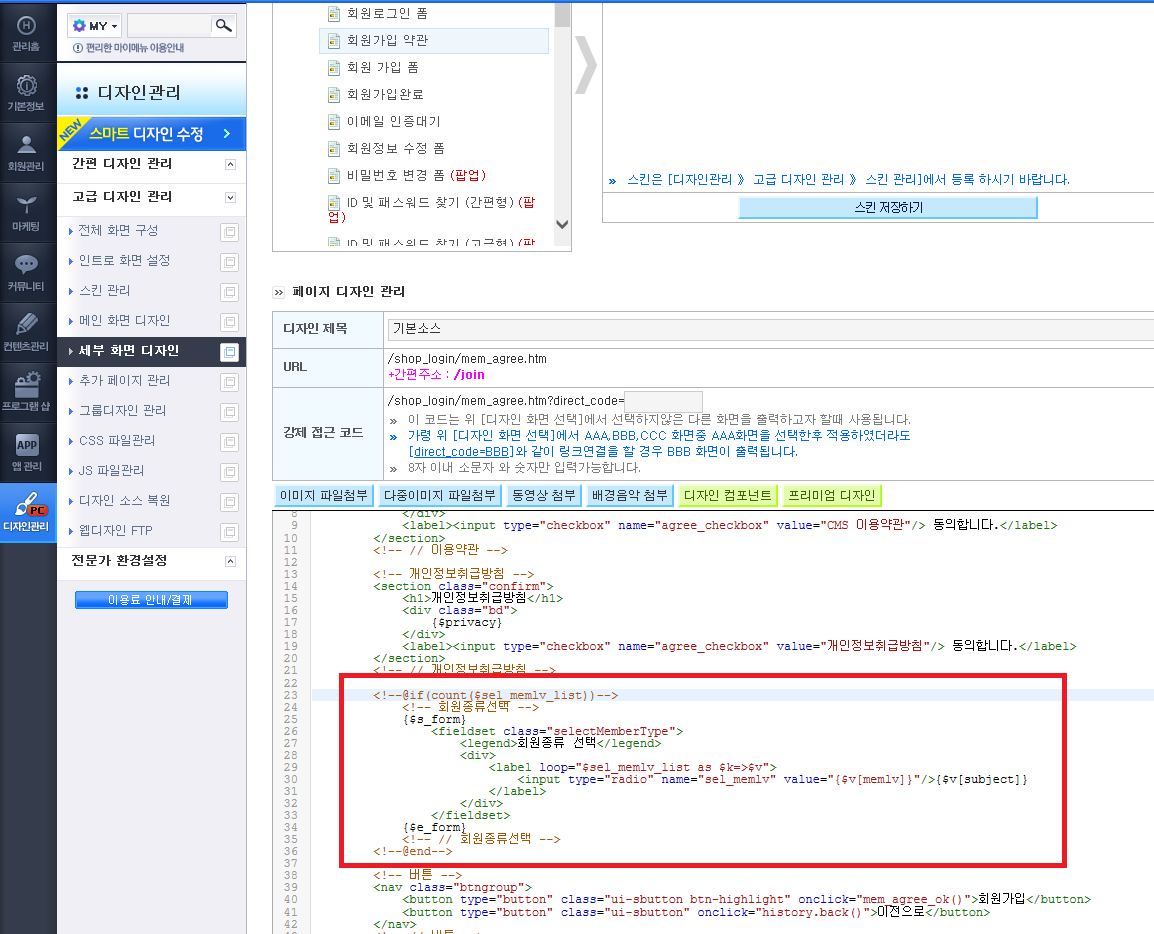The width and height of the screenshot is (1154, 934).
Task: Open the 관리홈 sidebar icon
Action: tap(26, 33)
